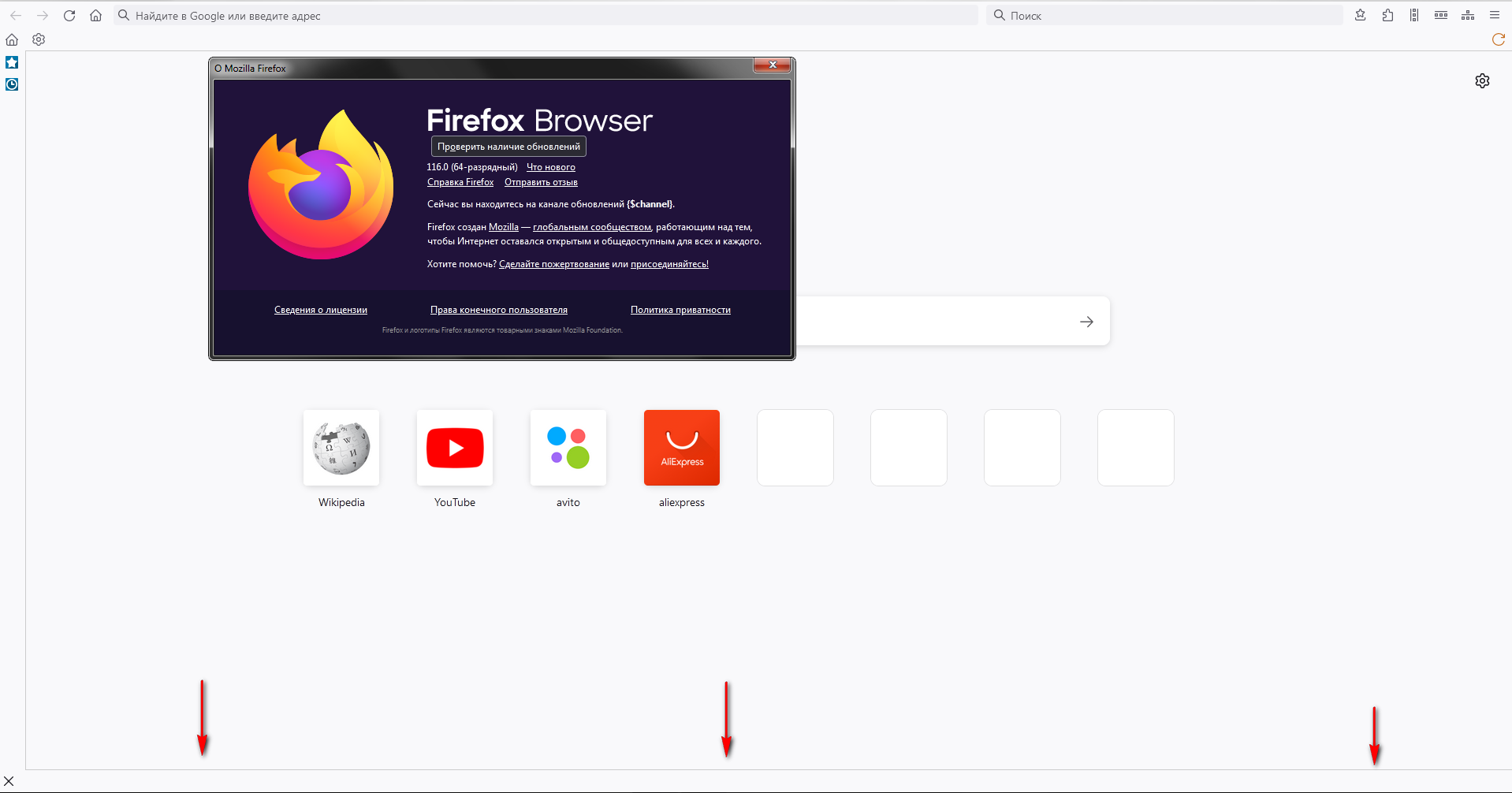Click 'Проверить наличие обновлений' button
This screenshot has width=1512, height=793.
point(508,147)
